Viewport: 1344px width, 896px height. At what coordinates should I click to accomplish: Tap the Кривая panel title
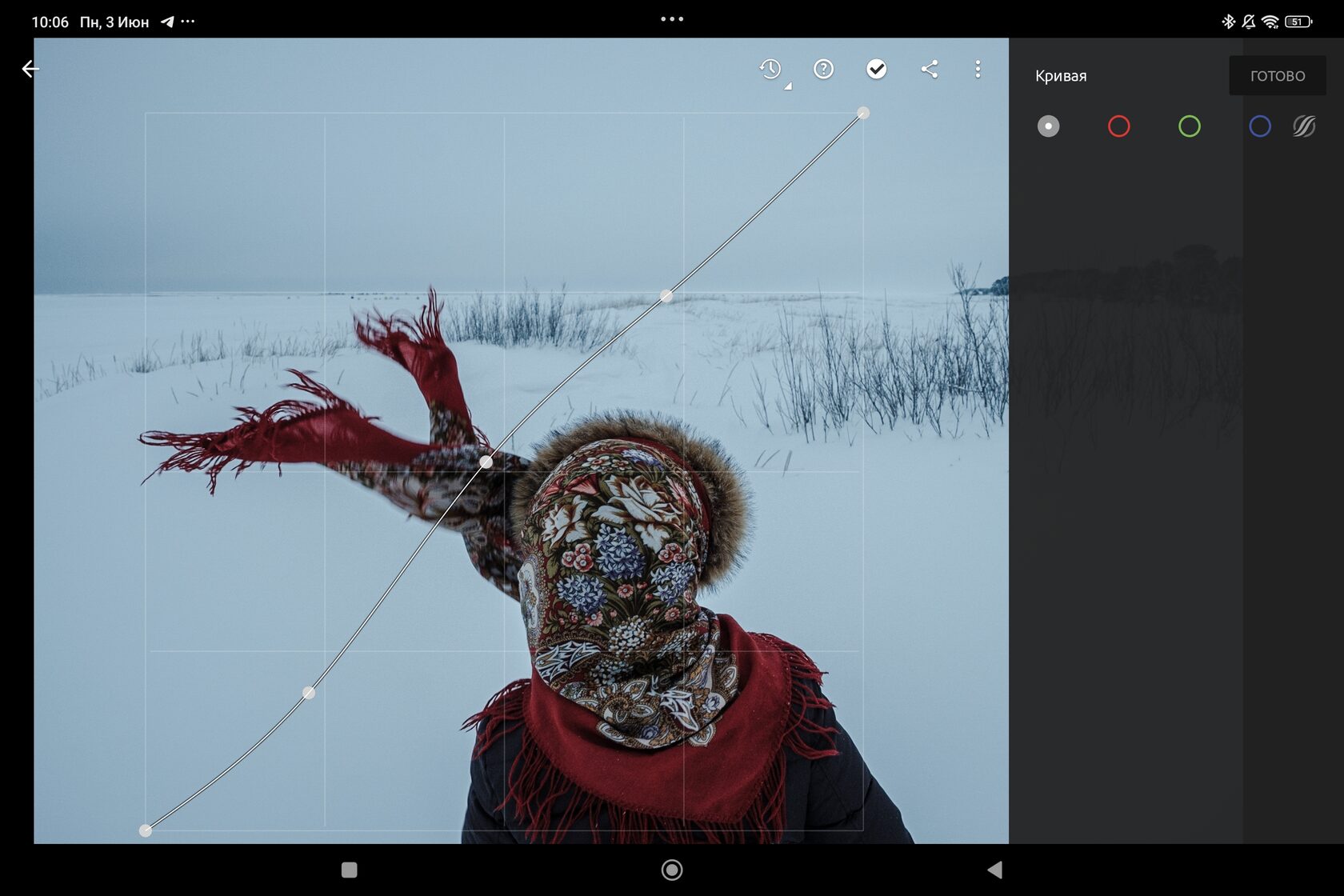[x=1061, y=76]
